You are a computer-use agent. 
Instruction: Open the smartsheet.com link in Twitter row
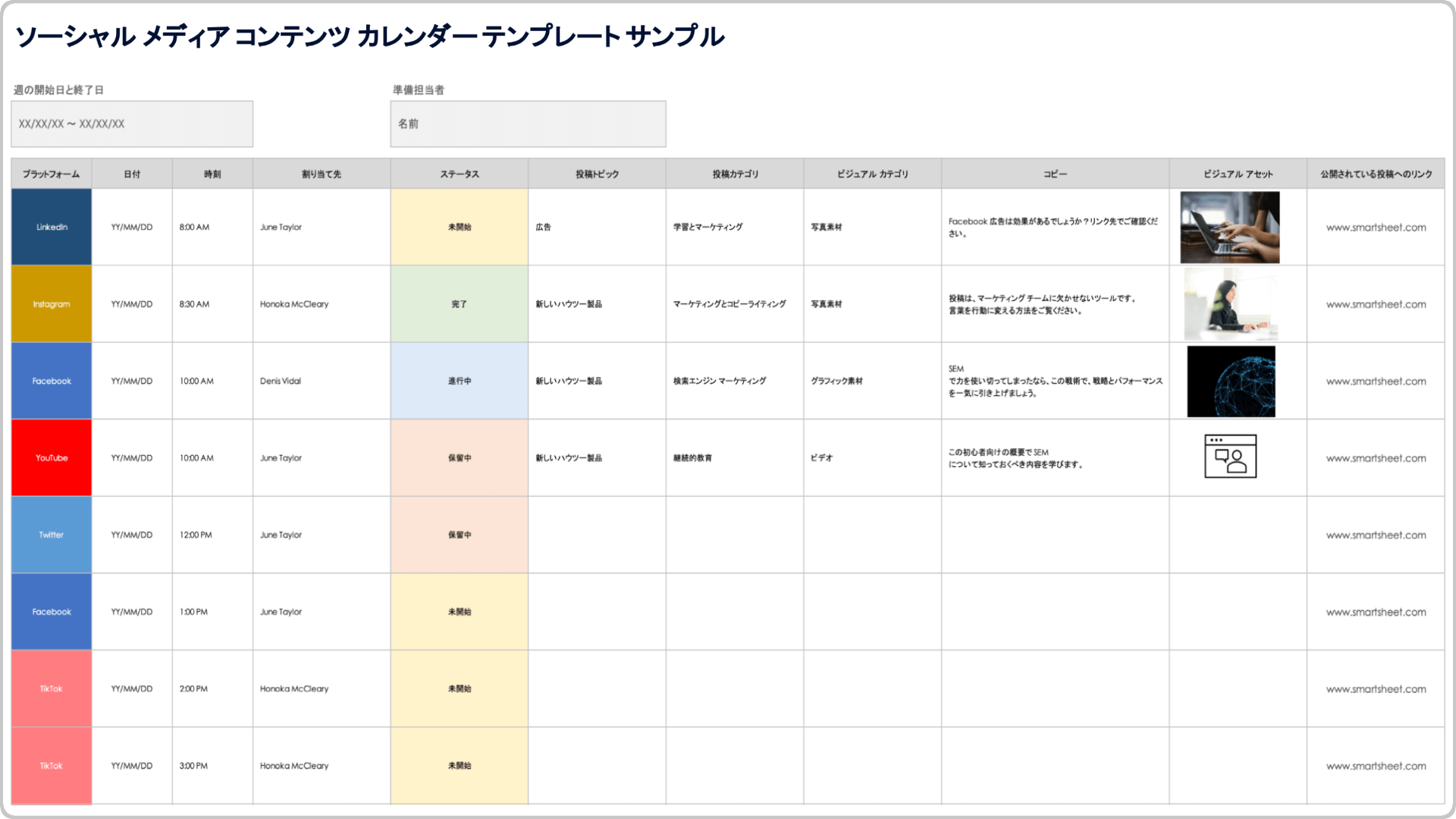1376,535
